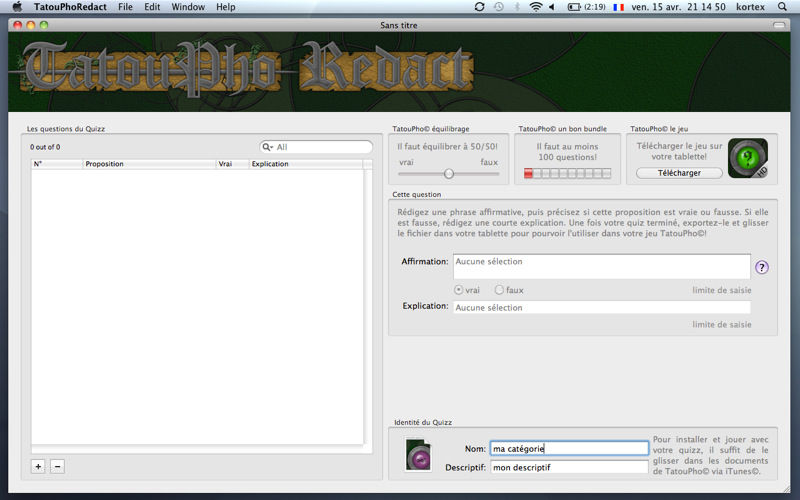The image size is (800, 500).
Task: Click the window toolbar toggle pill button
Action: coord(779,24)
